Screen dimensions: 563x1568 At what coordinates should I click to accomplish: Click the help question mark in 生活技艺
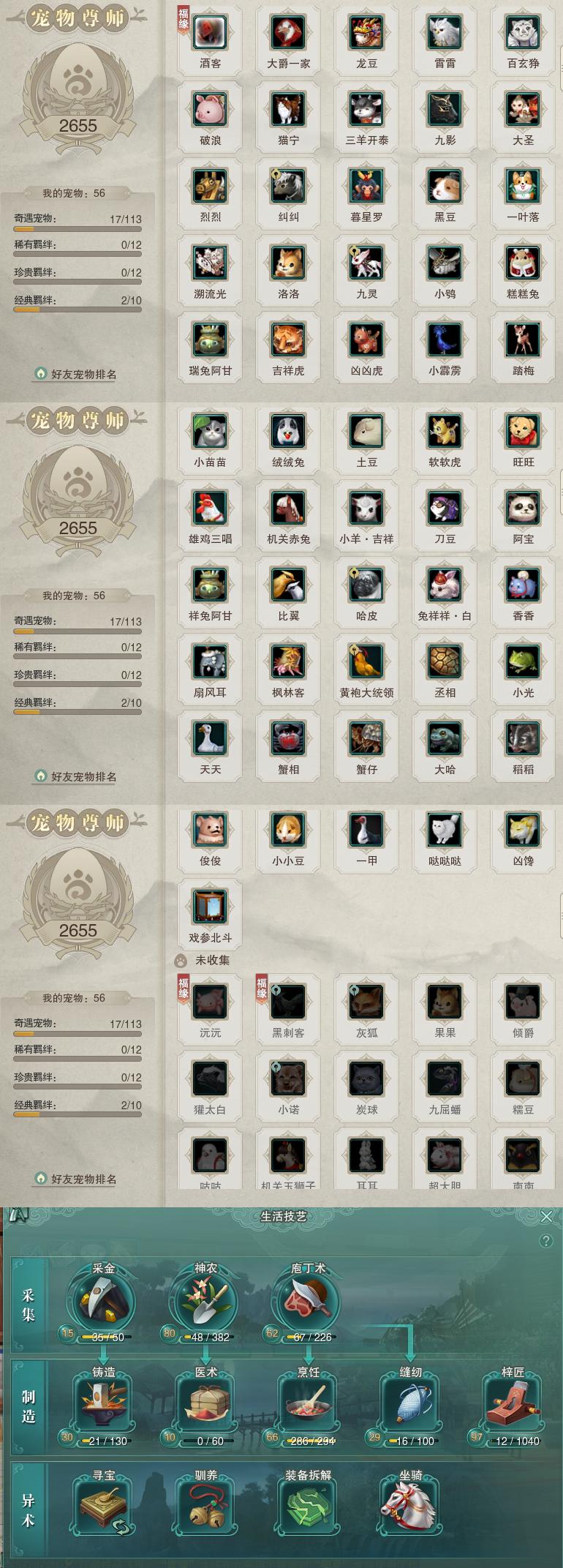[545, 1241]
